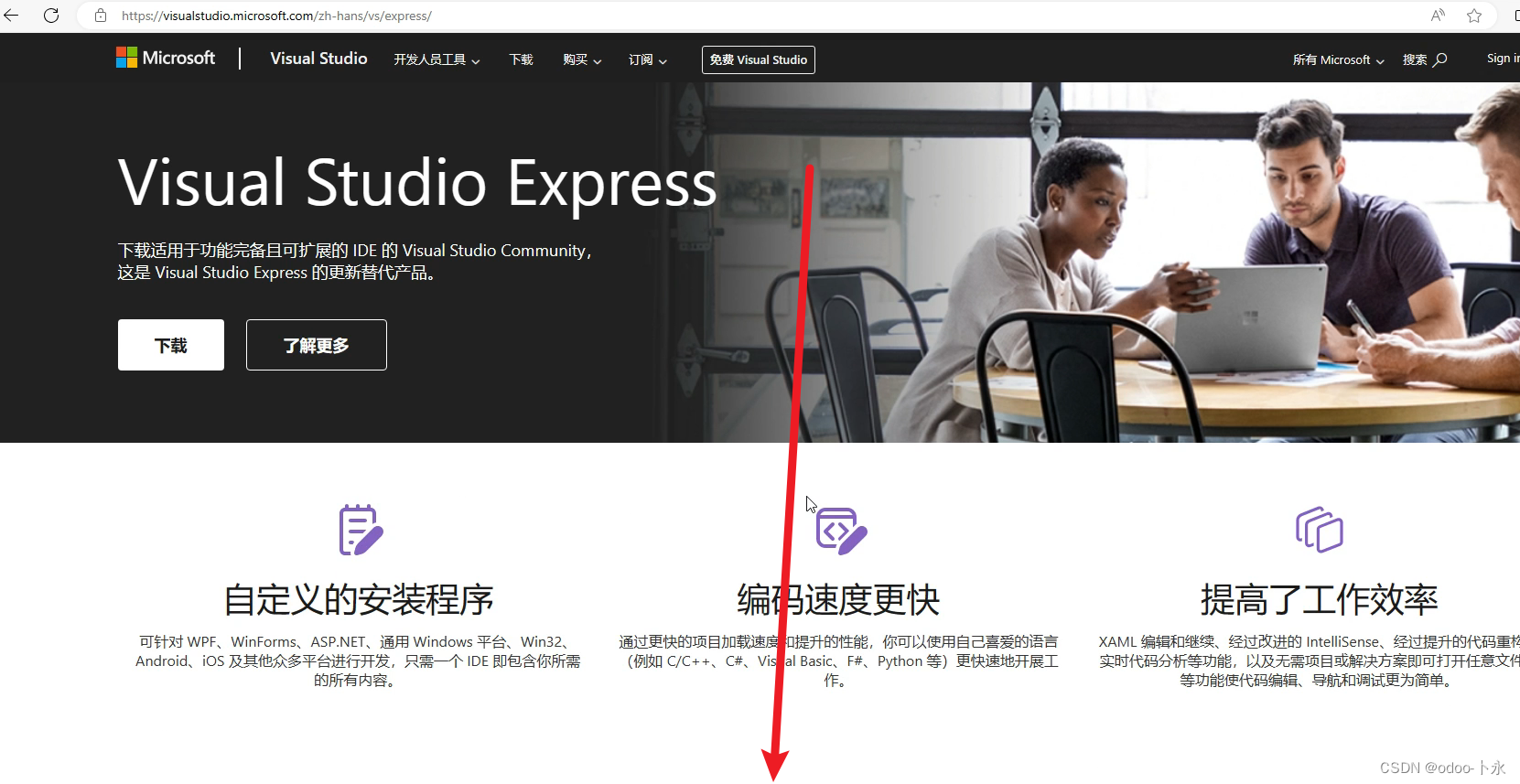Screen dimensions: 1520x784
Task: Expand the 购买 dropdown menu
Action: coord(582,59)
